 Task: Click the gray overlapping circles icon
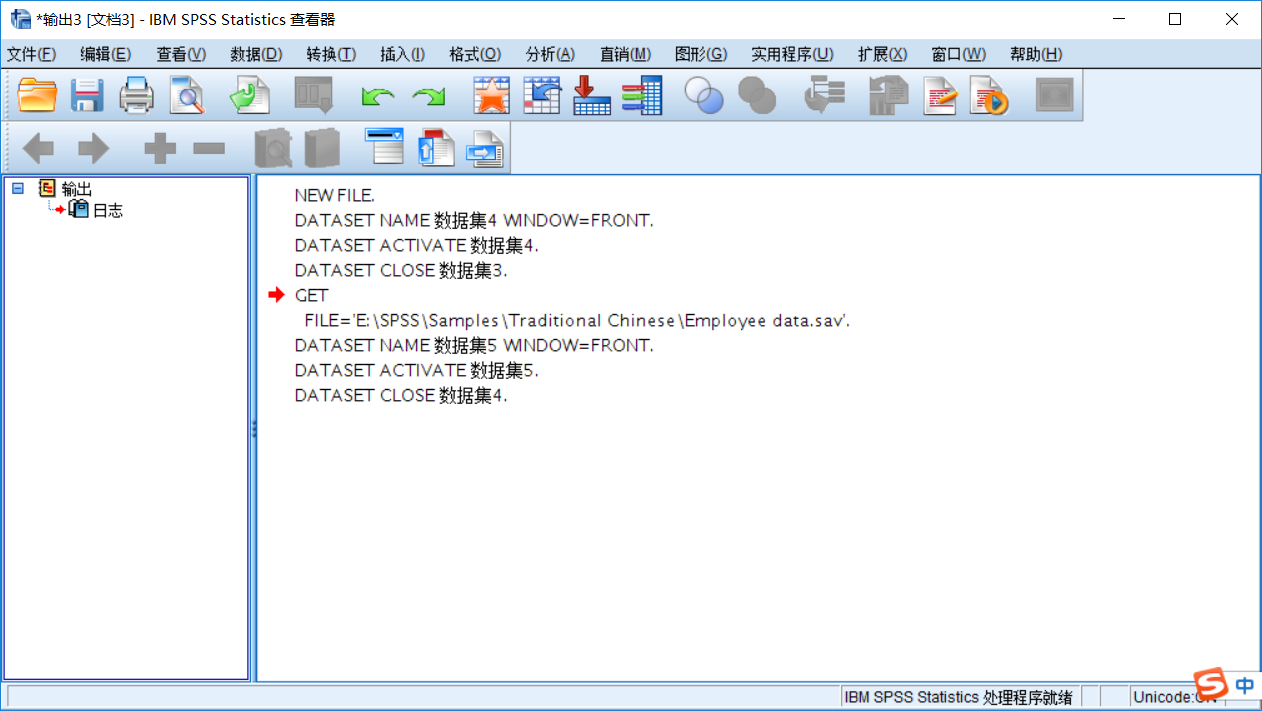(757, 96)
